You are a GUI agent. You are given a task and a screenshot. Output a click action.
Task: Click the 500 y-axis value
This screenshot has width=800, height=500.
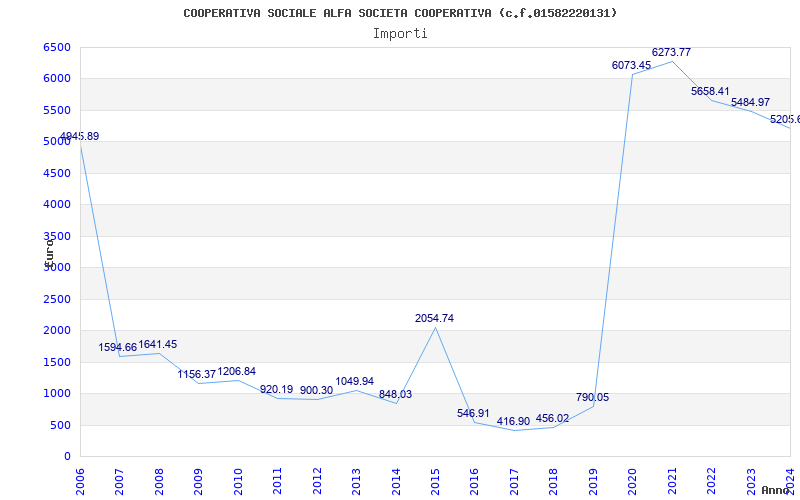pos(60,425)
